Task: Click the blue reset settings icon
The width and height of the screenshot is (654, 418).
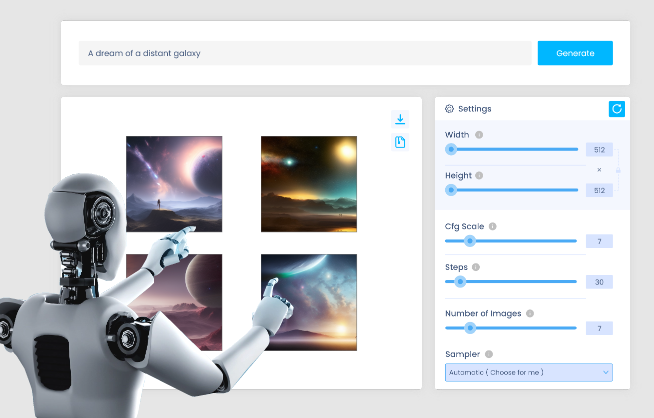Action: [x=616, y=108]
